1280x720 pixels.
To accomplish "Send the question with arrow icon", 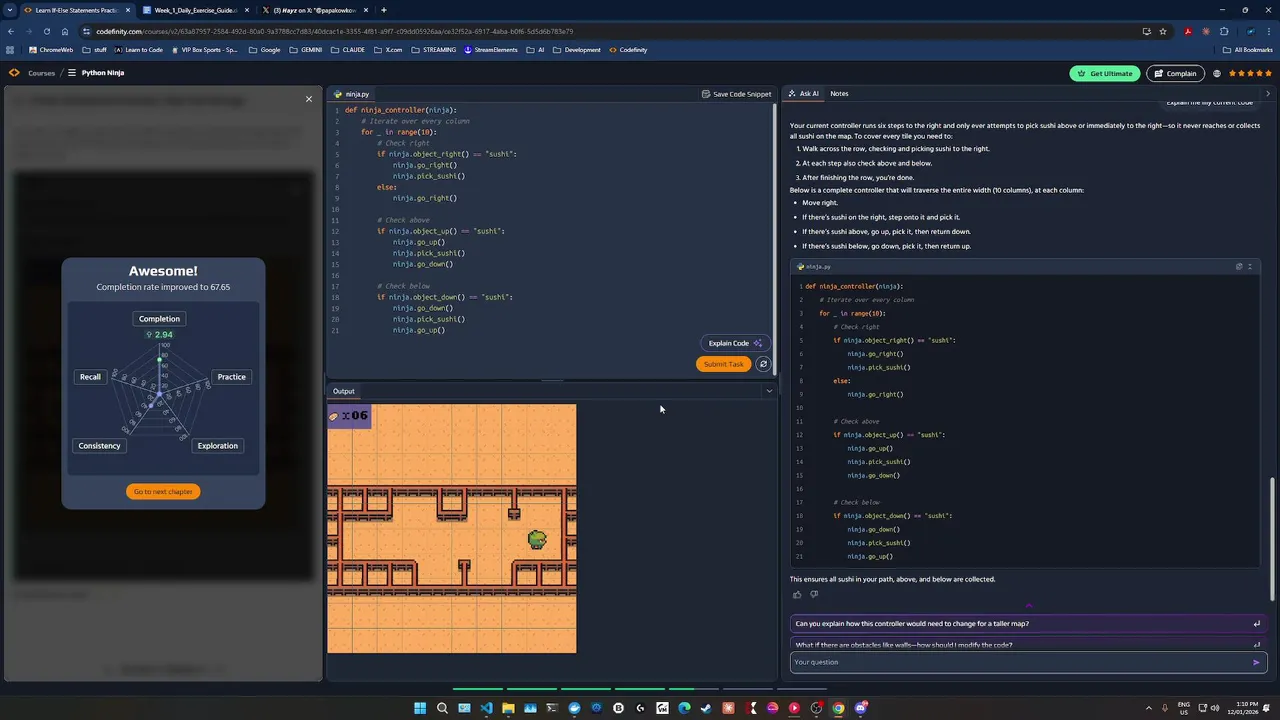I will [1257, 662].
